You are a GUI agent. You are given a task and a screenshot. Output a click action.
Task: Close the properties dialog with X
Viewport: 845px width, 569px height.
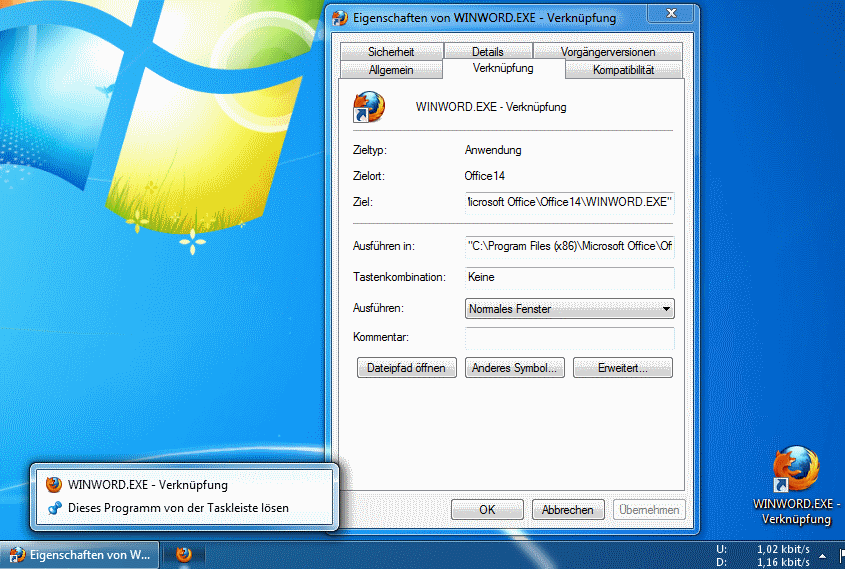click(670, 13)
